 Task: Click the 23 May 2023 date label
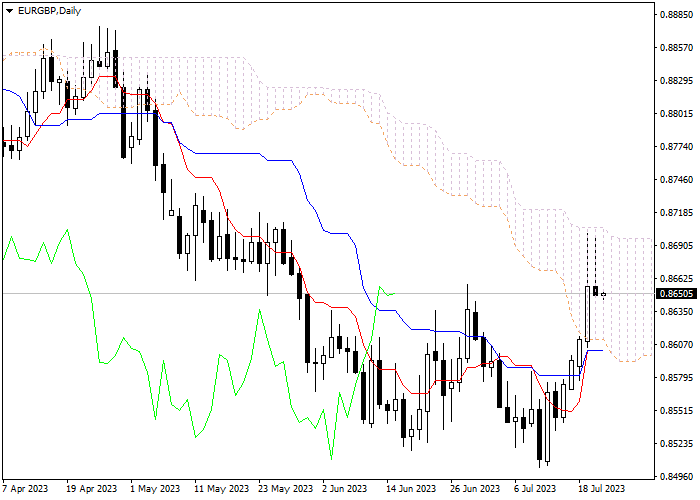(x=286, y=489)
